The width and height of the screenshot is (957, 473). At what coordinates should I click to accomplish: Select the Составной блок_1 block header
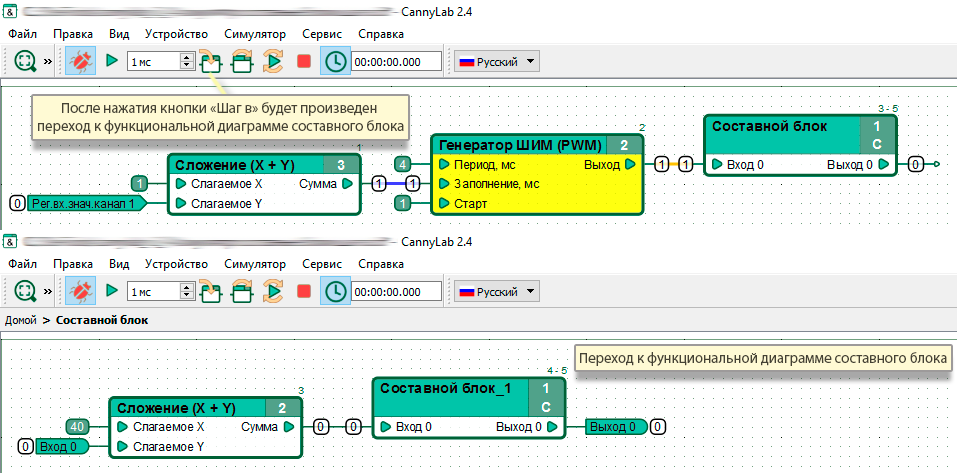[468, 398]
